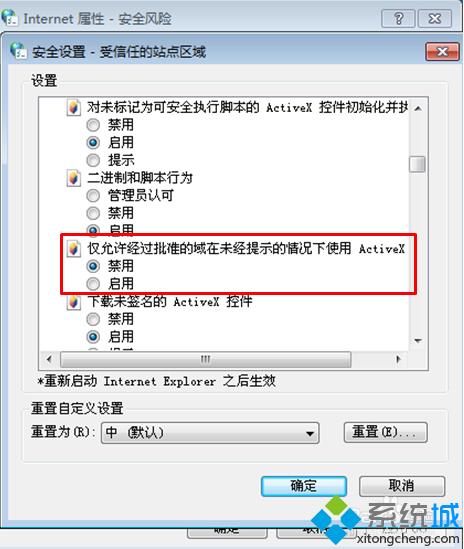Viewport: 464px width, 549px height.
Task: Open the 重置为 中 (默认) dropdown
Action: pyautogui.click(x=210, y=433)
